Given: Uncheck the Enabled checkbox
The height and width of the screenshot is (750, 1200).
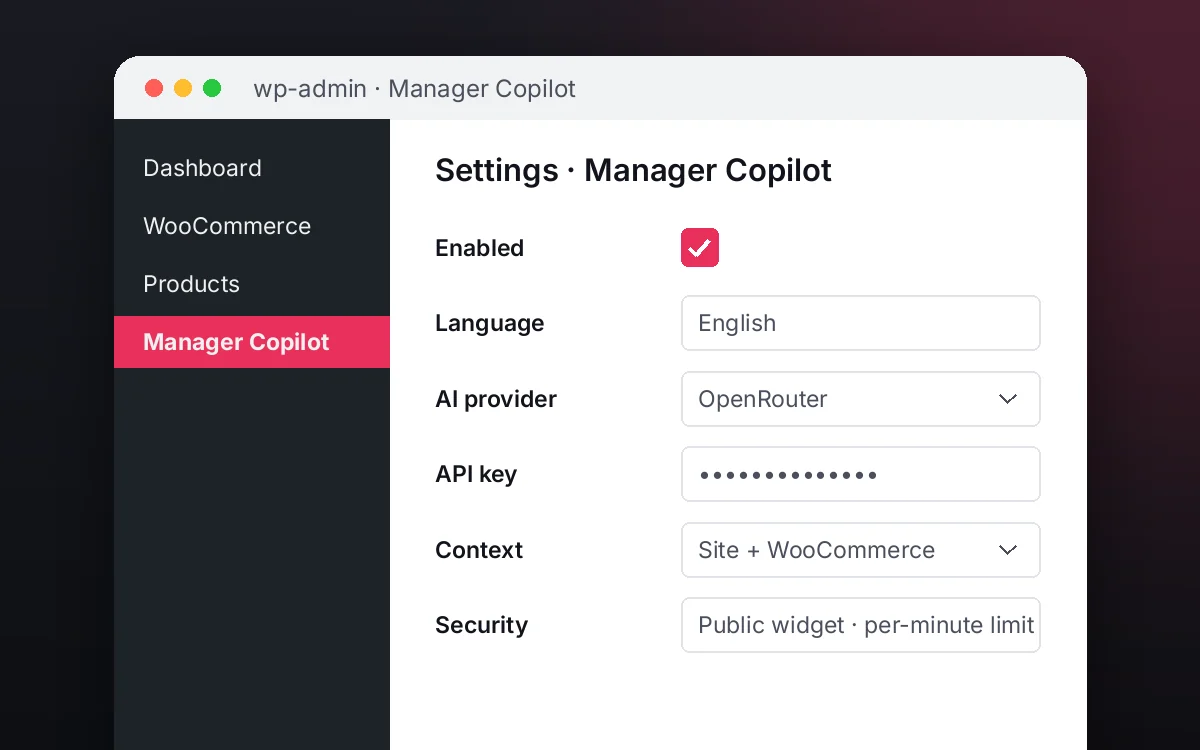Looking at the screenshot, I should [x=700, y=248].
